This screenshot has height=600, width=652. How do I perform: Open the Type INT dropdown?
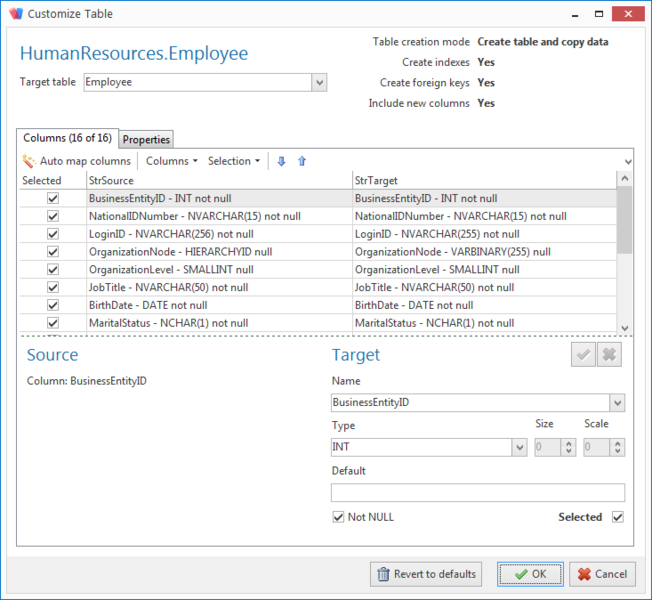tap(519, 447)
